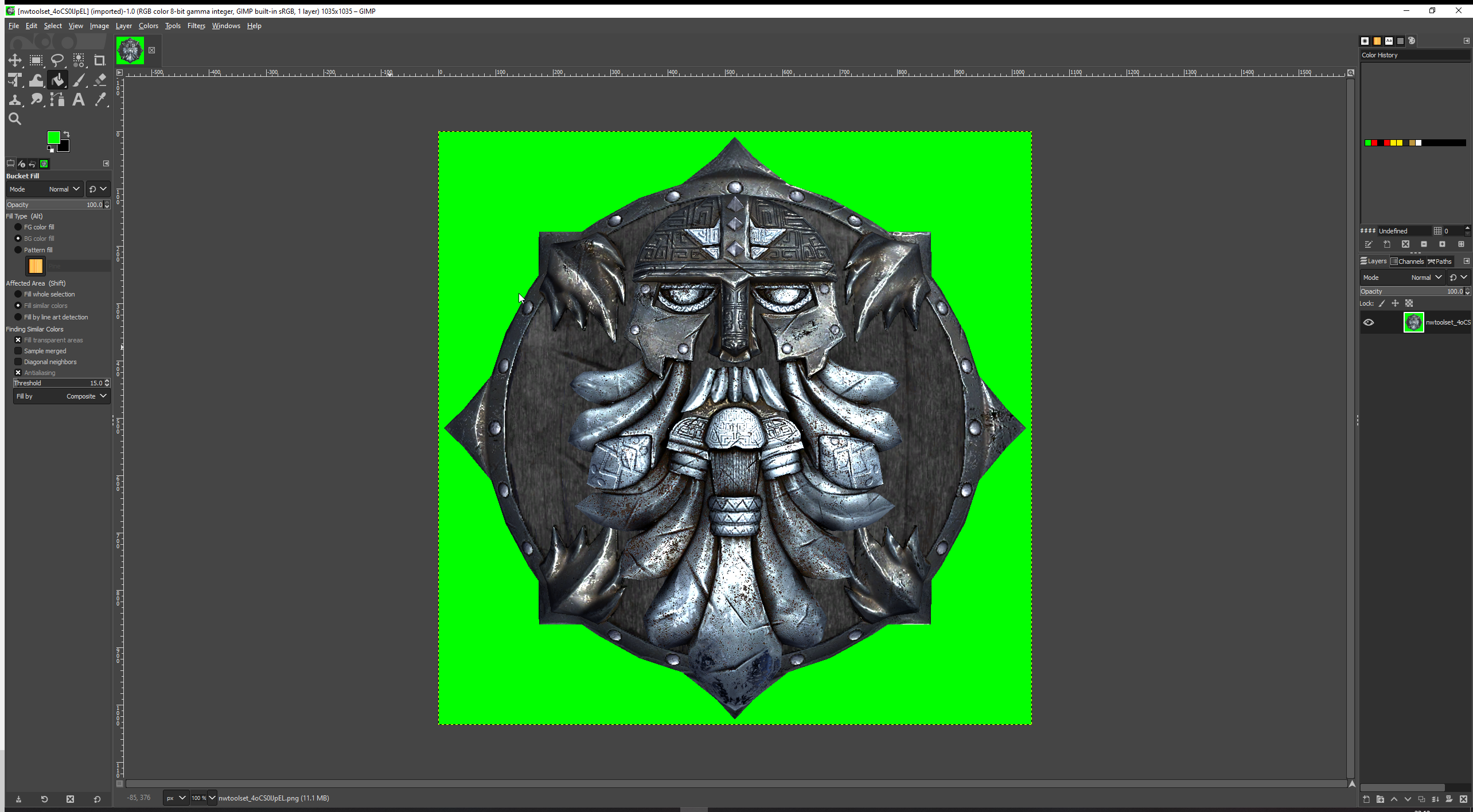Viewport: 1473px width, 812px height.
Task: Choose the Free Select lasso tool
Action: tap(57, 60)
